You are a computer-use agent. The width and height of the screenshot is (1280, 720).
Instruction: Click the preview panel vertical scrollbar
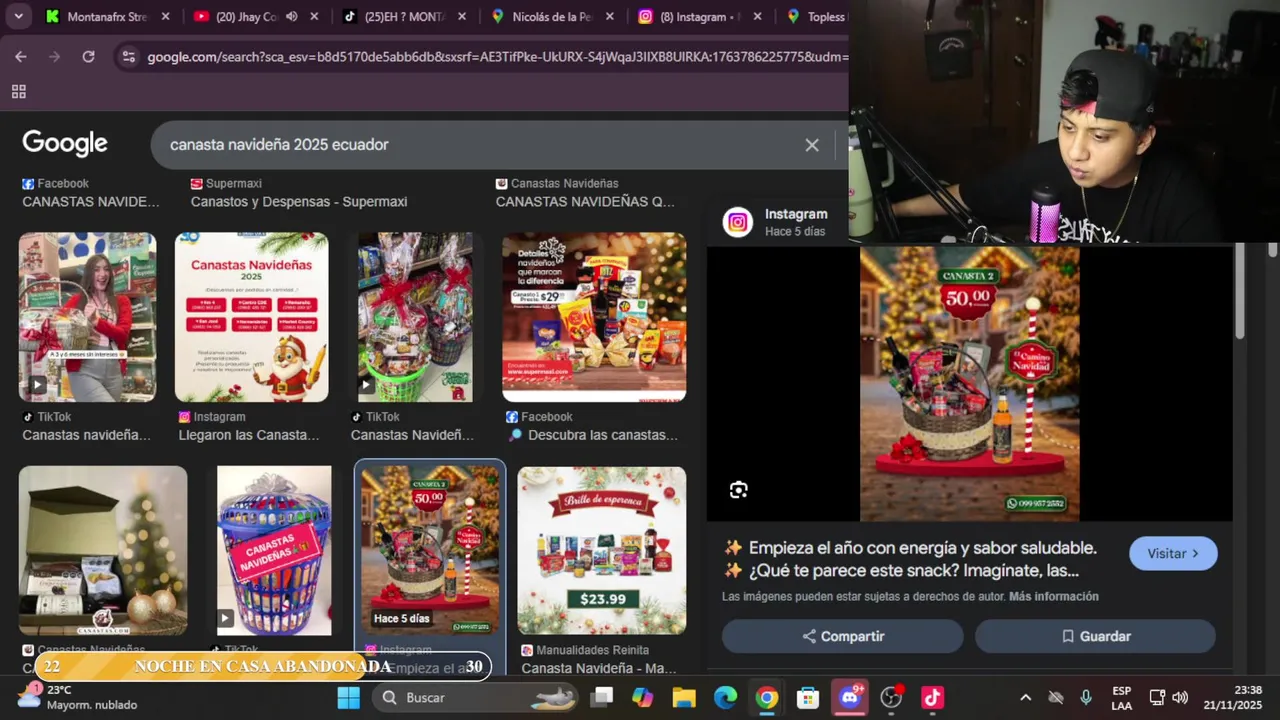(x=1240, y=293)
